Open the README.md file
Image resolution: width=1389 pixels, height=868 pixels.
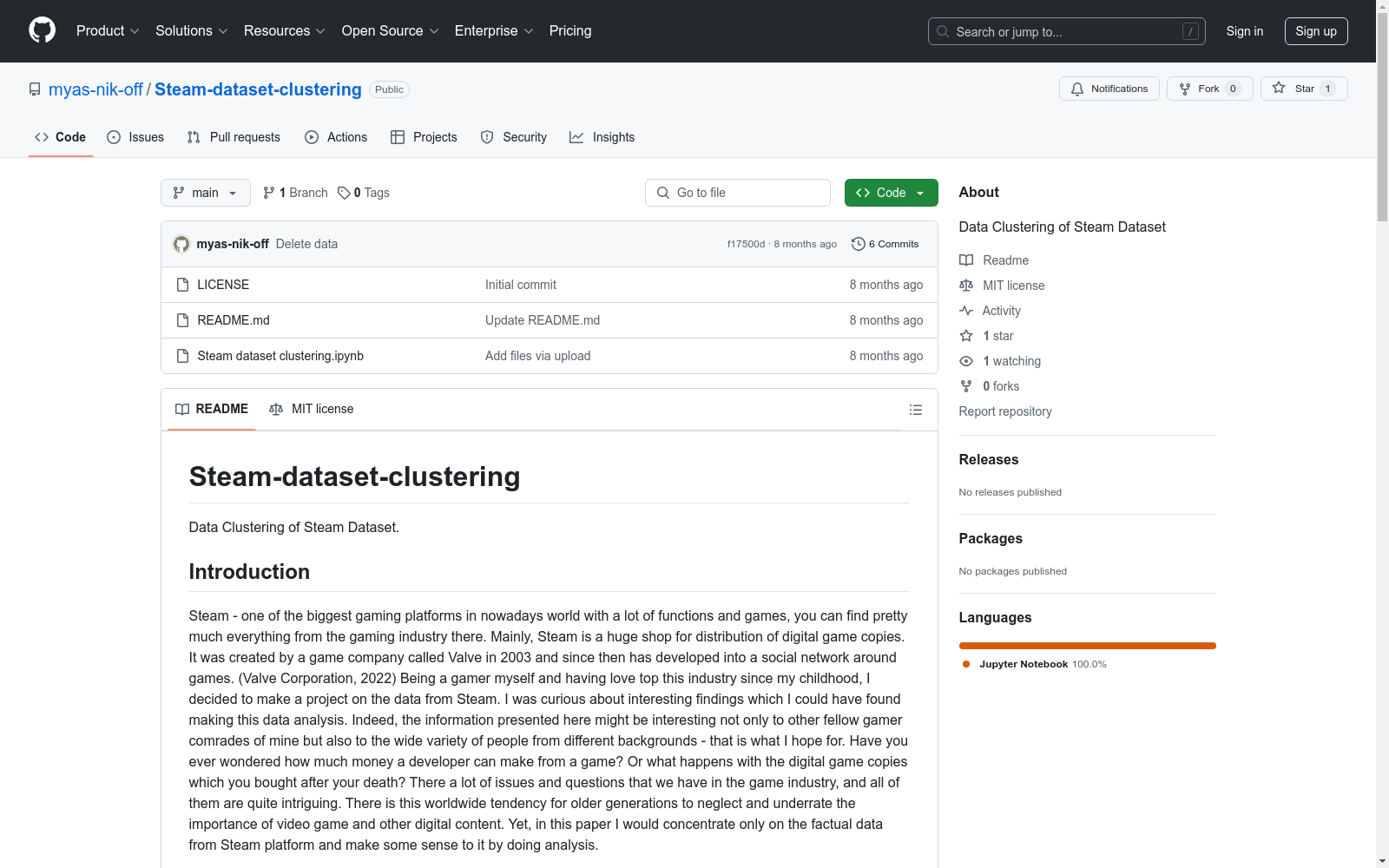[234, 320]
